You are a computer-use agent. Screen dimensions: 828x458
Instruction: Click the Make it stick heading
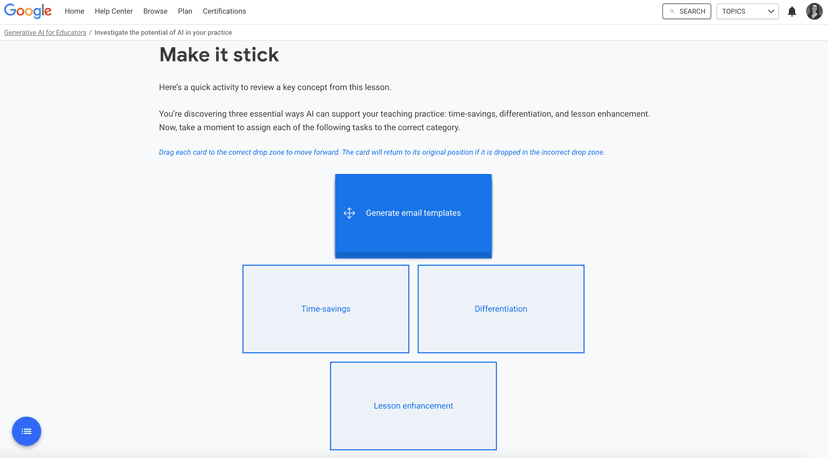[x=219, y=55]
